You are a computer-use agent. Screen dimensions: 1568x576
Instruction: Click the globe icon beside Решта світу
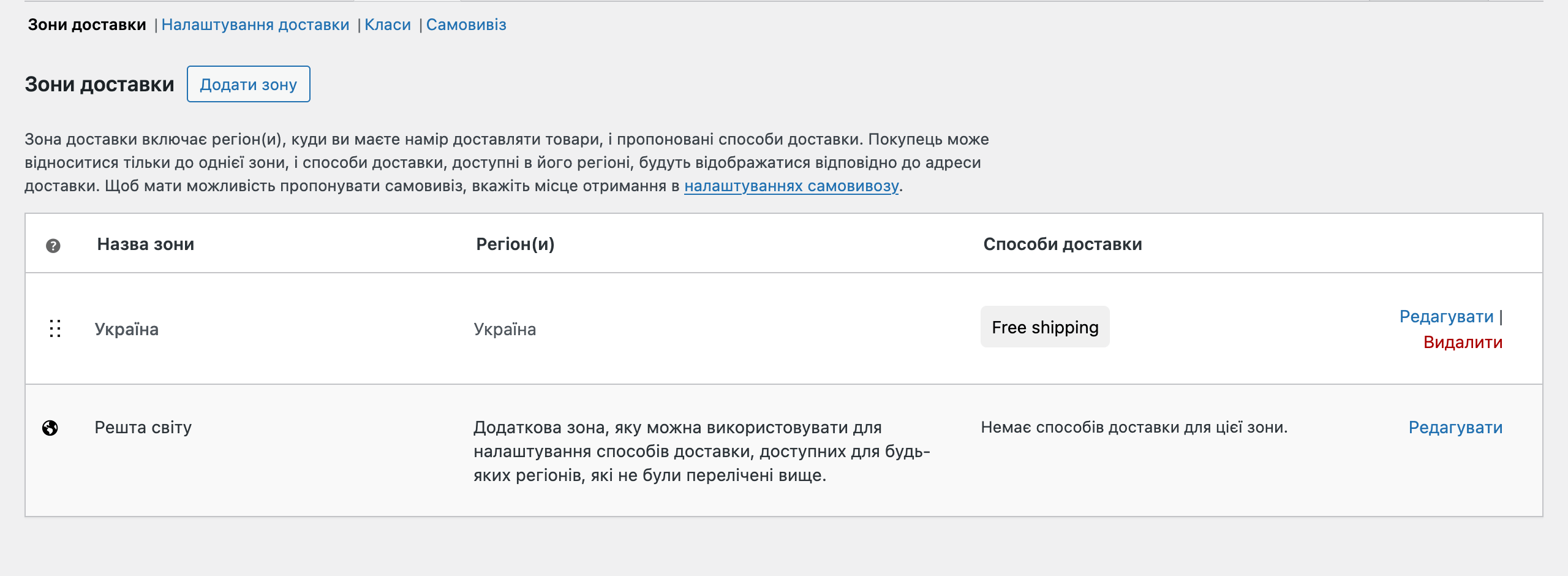50,428
